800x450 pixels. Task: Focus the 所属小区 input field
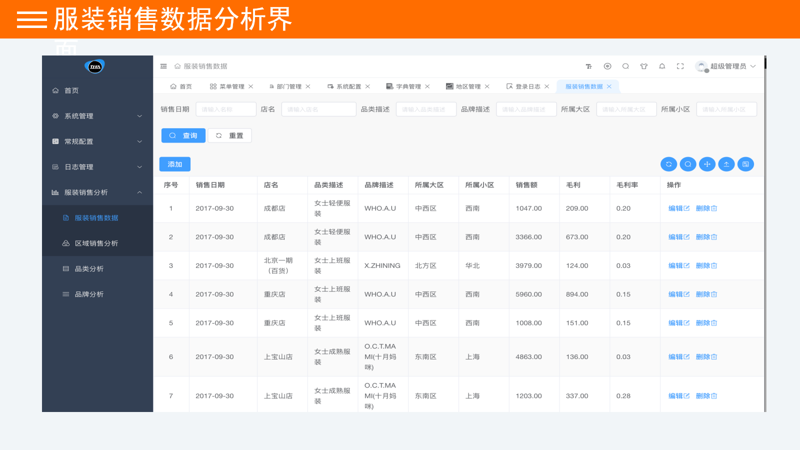[727, 109]
